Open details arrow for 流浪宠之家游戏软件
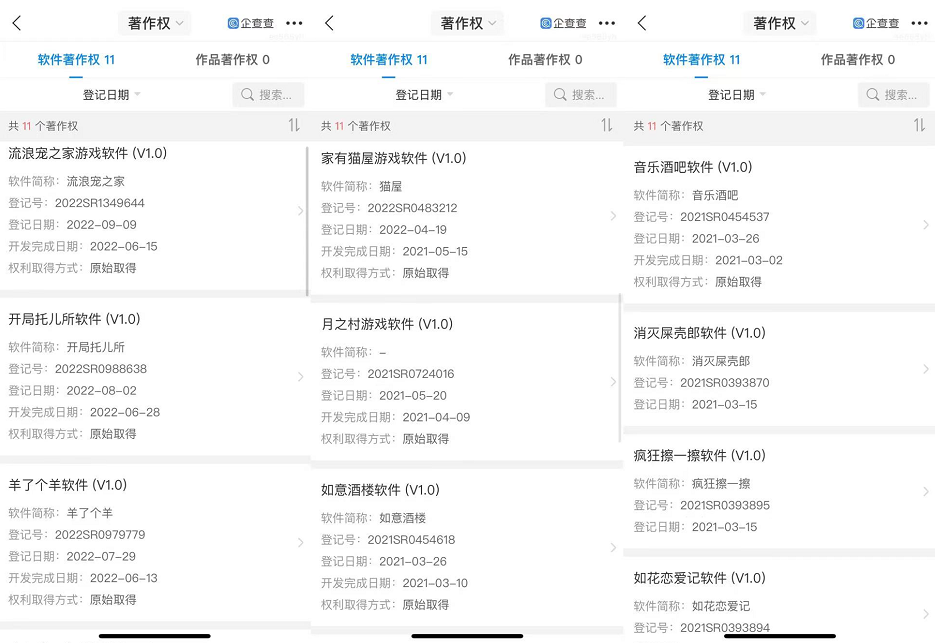This screenshot has width=935, height=643. point(300,211)
